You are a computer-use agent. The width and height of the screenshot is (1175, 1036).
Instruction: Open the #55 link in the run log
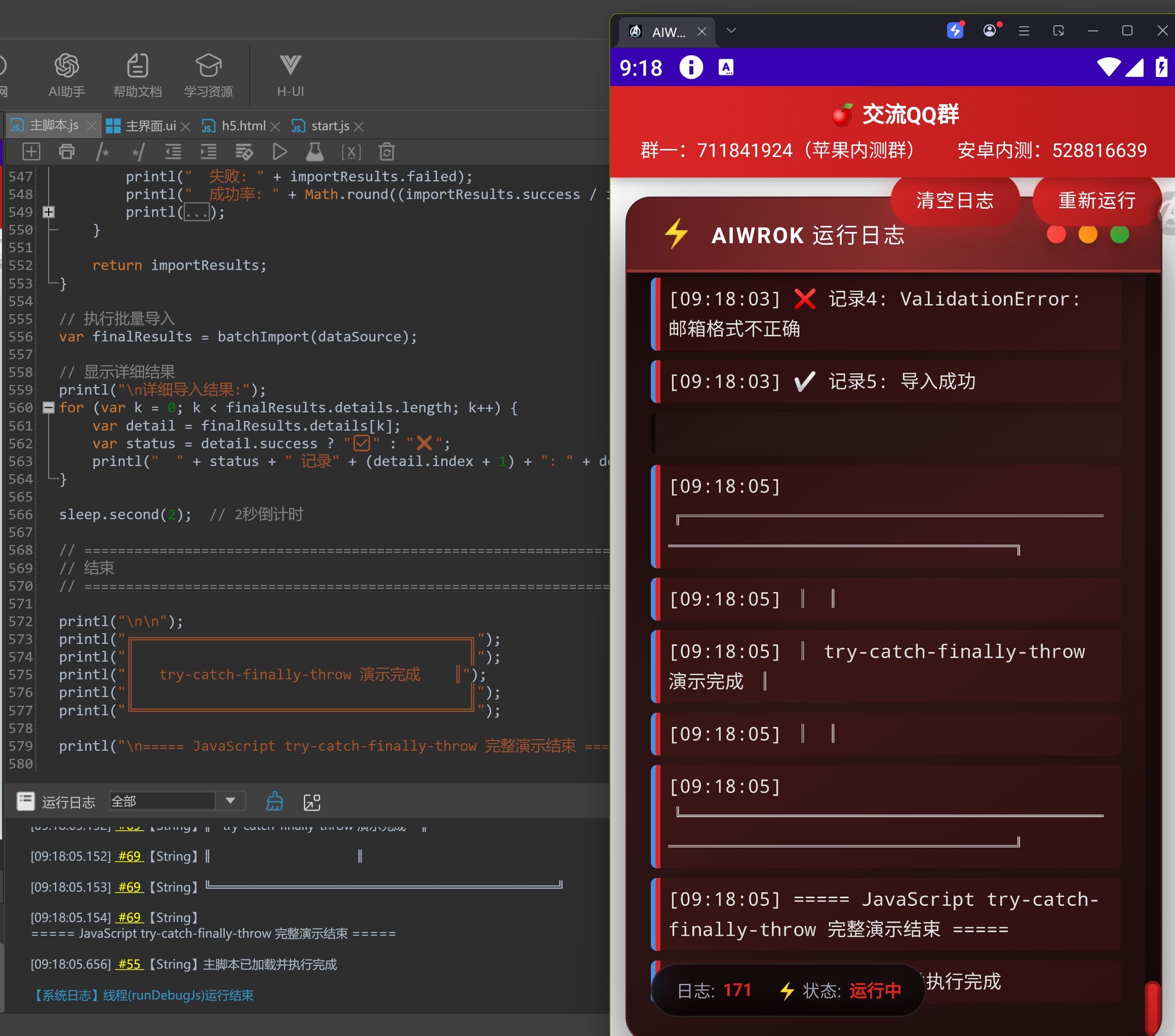click(130, 964)
